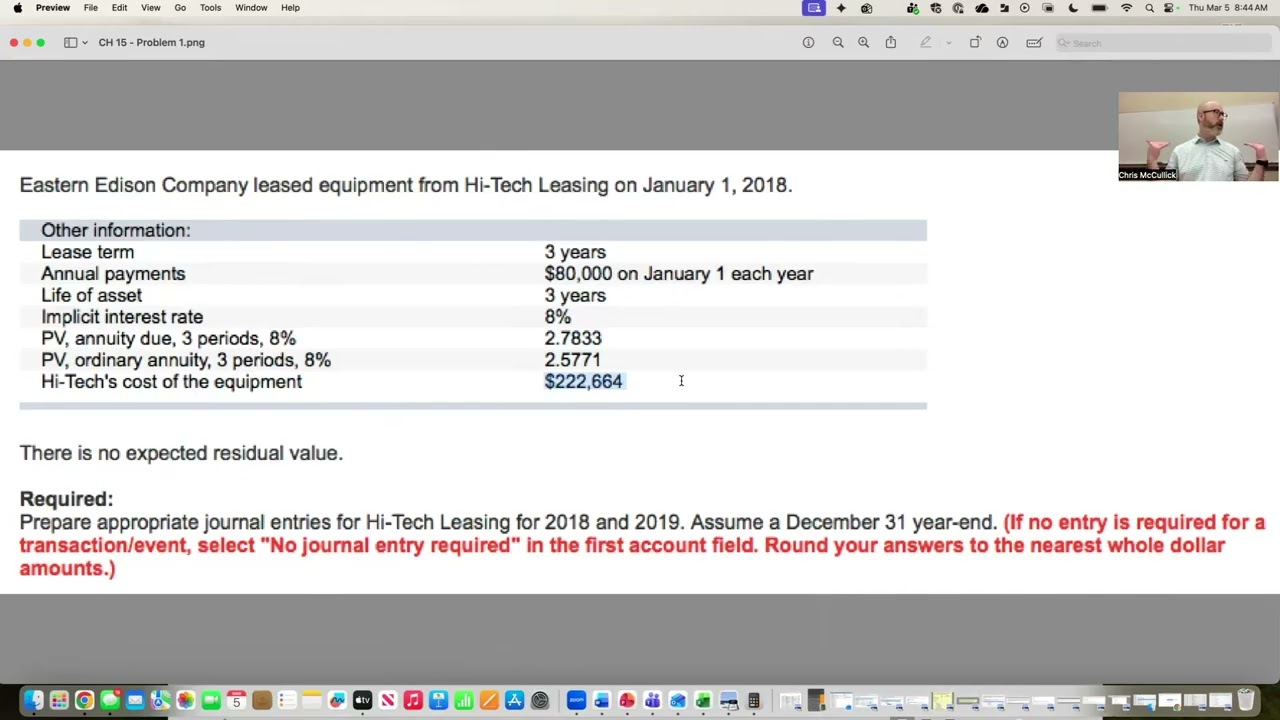
Task: Open Trash in the Dock
Action: [1246, 700]
